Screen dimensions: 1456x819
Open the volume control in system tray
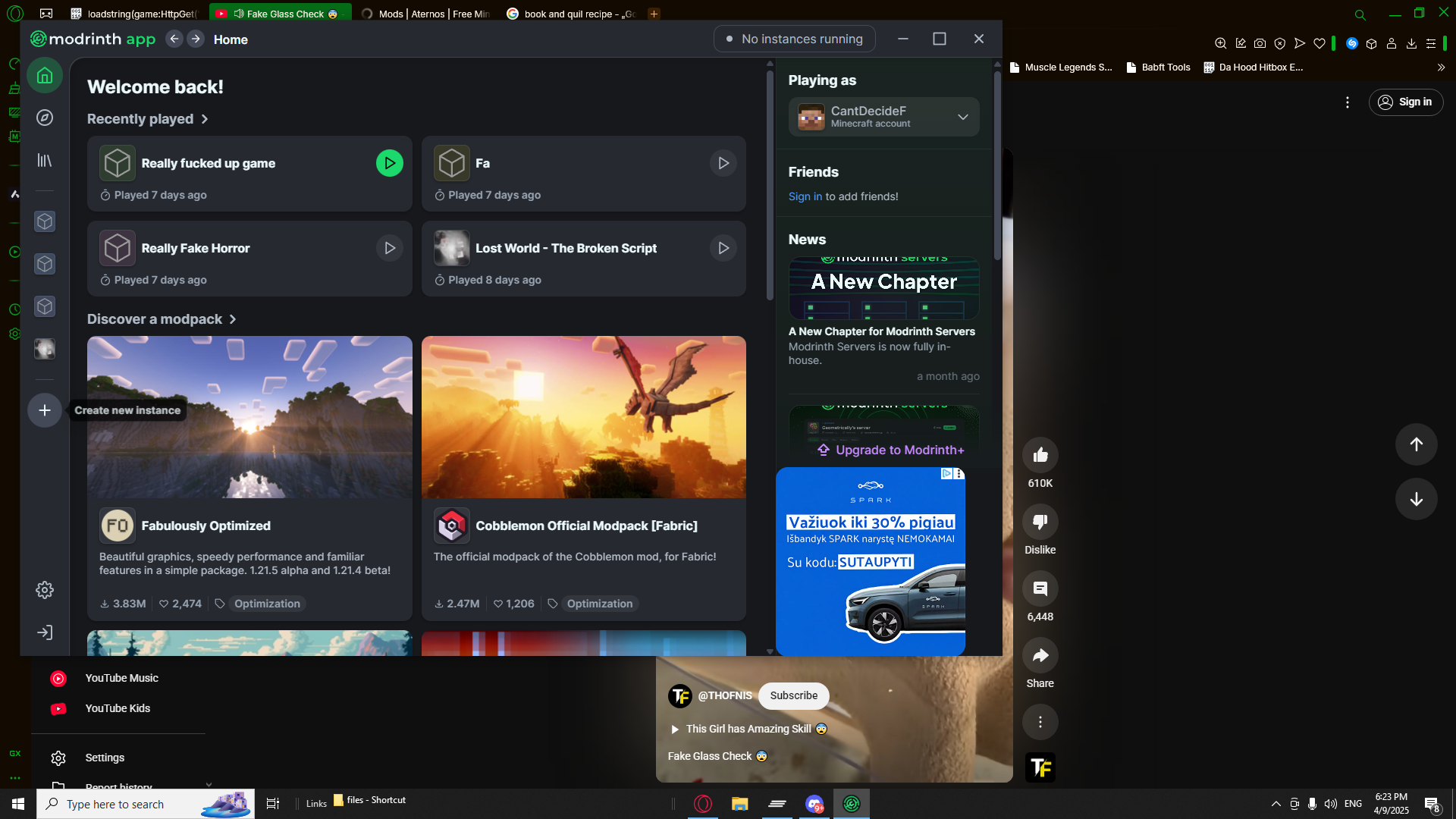click(x=1330, y=804)
